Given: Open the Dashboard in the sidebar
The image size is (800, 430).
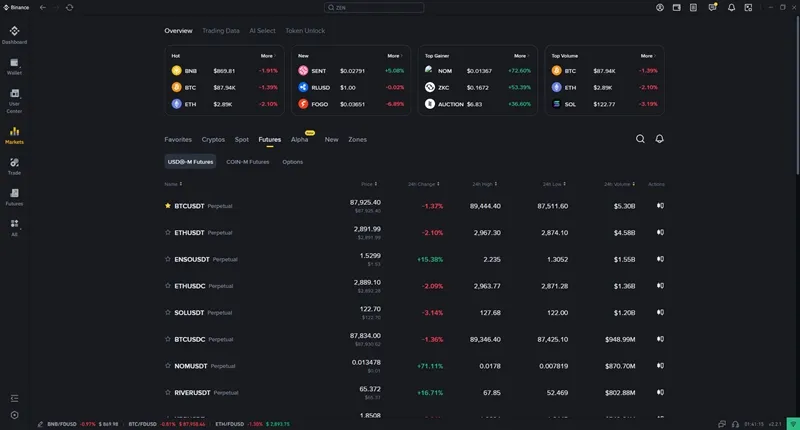Looking at the screenshot, I should [x=14, y=34].
